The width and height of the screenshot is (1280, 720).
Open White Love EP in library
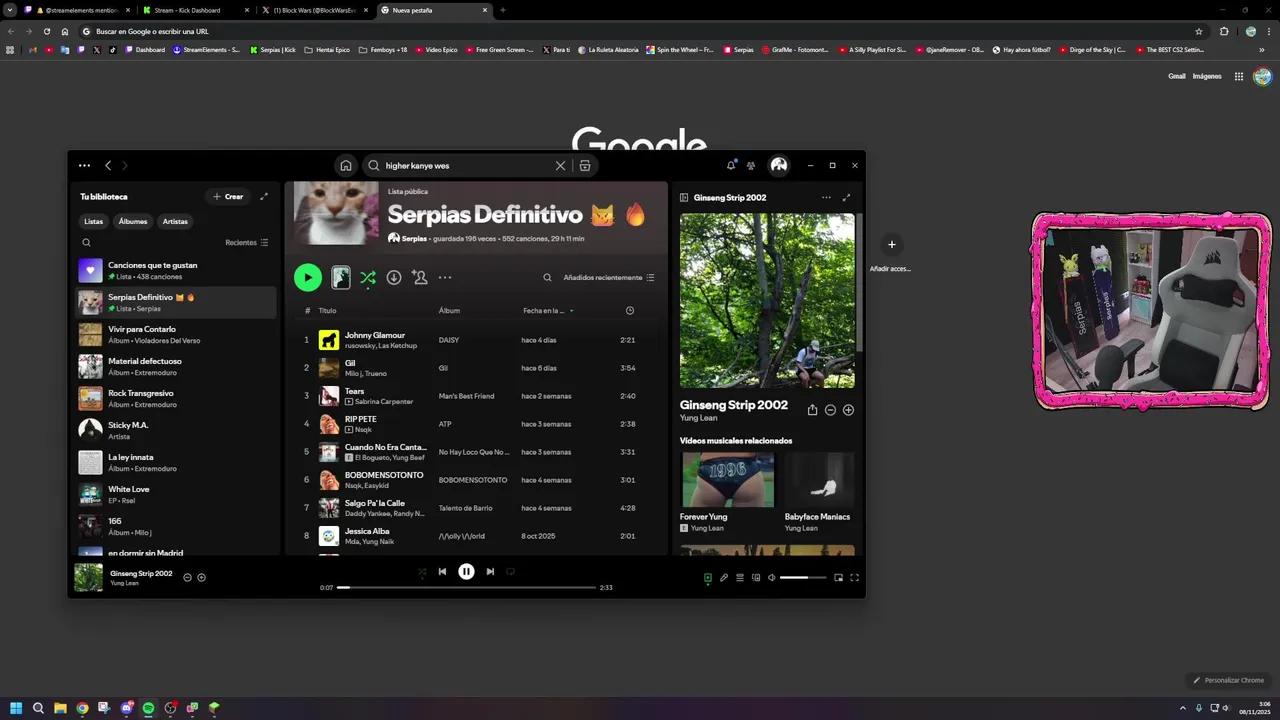[176, 495]
